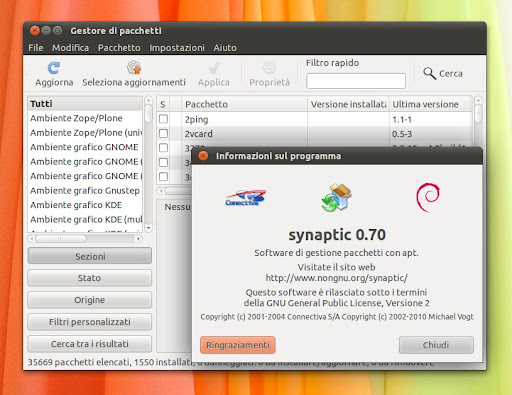Select Ambiente Zope/Plone (universe) section
The image size is (512, 395).
[85, 132]
